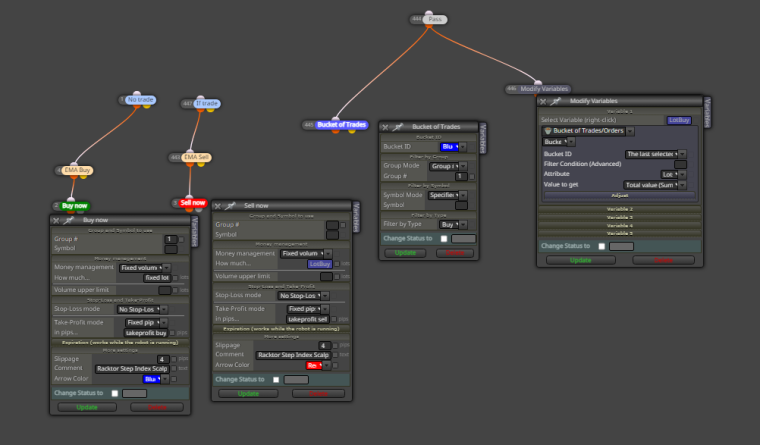Pin the Bucket of Trades panel
The height and width of the screenshot is (445, 760).
pos(397,127)
